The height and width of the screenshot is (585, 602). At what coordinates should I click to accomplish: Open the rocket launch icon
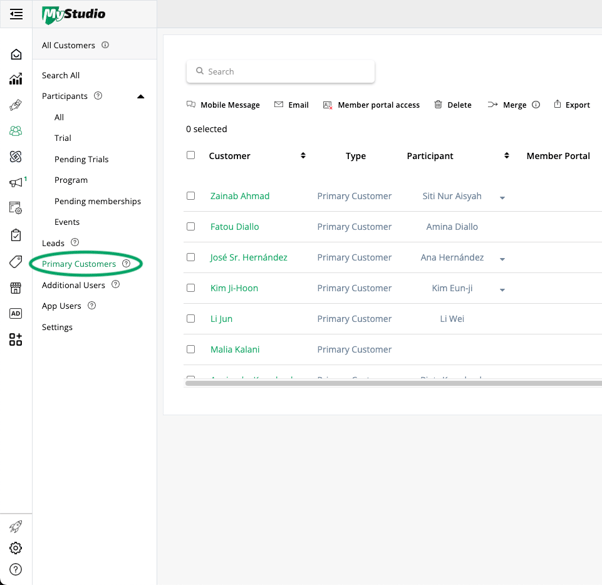point(16,527)
